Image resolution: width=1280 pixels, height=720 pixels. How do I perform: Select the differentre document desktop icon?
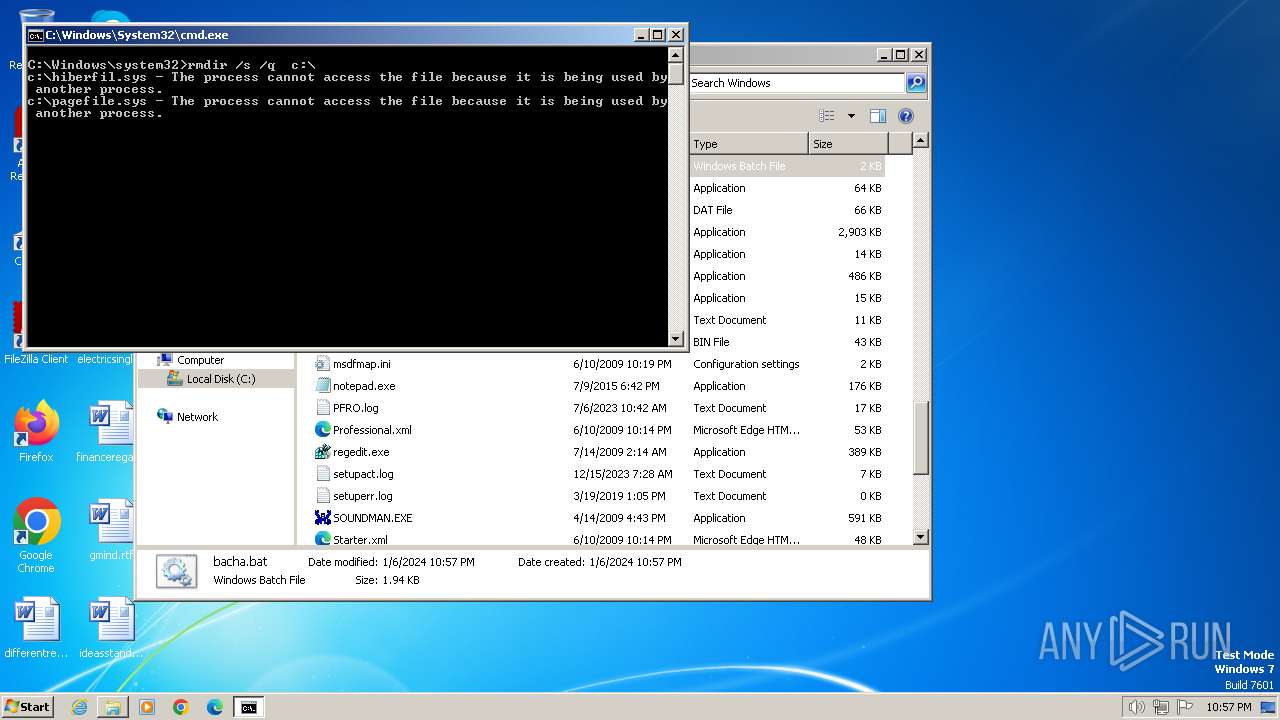click(x=36, y=628)
